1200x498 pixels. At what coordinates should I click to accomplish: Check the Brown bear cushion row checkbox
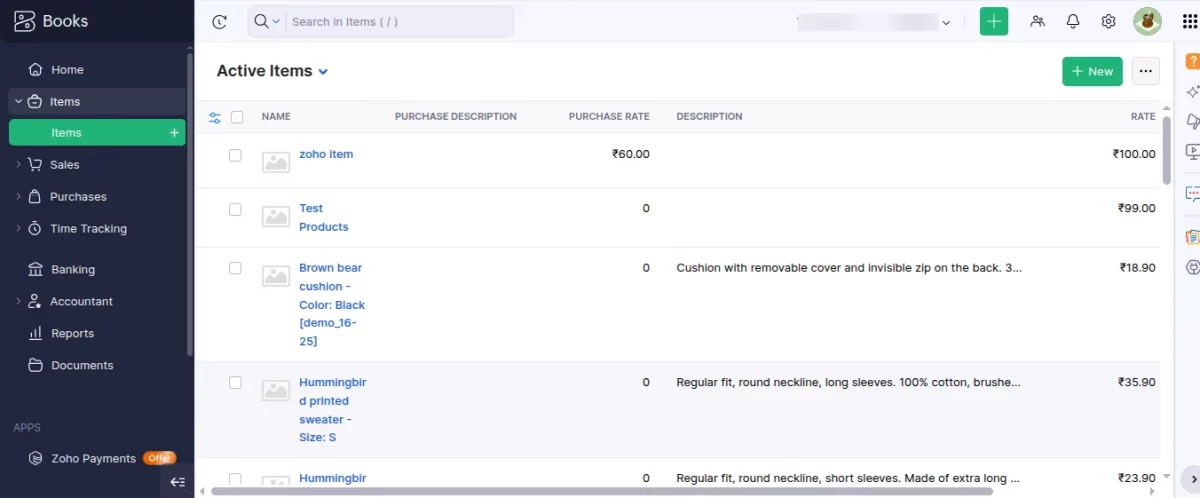235,268
